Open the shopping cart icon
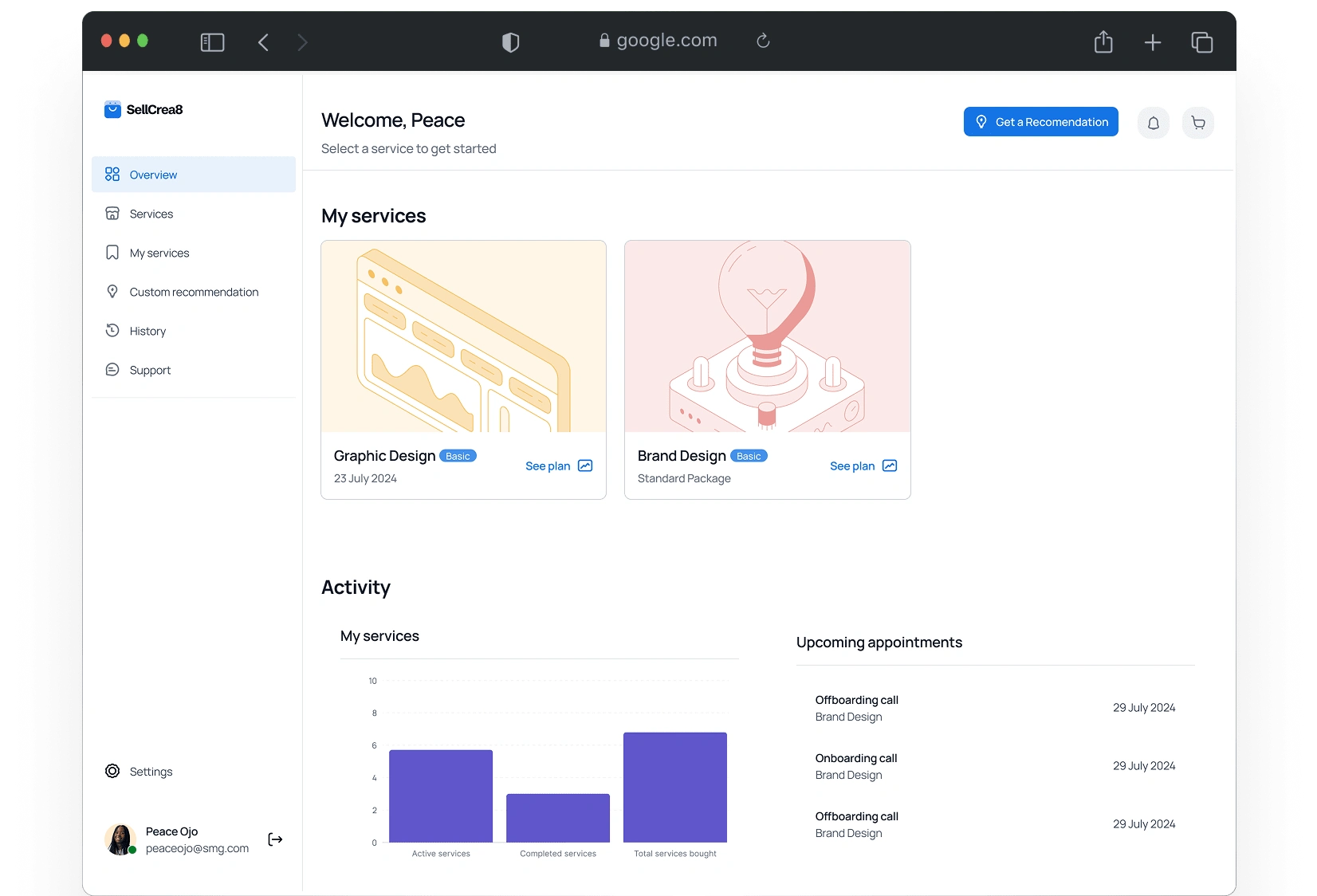The image size is (1317, 896). click(1197, 123)
